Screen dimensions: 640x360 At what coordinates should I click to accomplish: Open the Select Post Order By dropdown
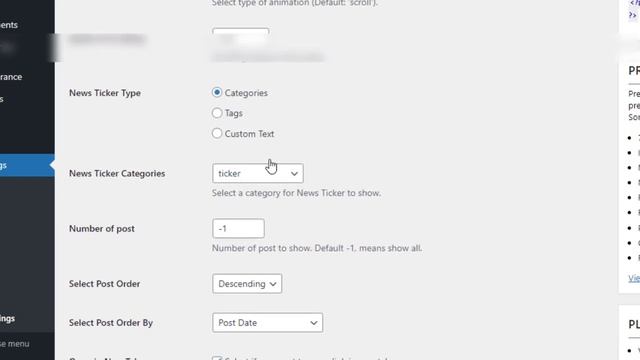(267, 323)
